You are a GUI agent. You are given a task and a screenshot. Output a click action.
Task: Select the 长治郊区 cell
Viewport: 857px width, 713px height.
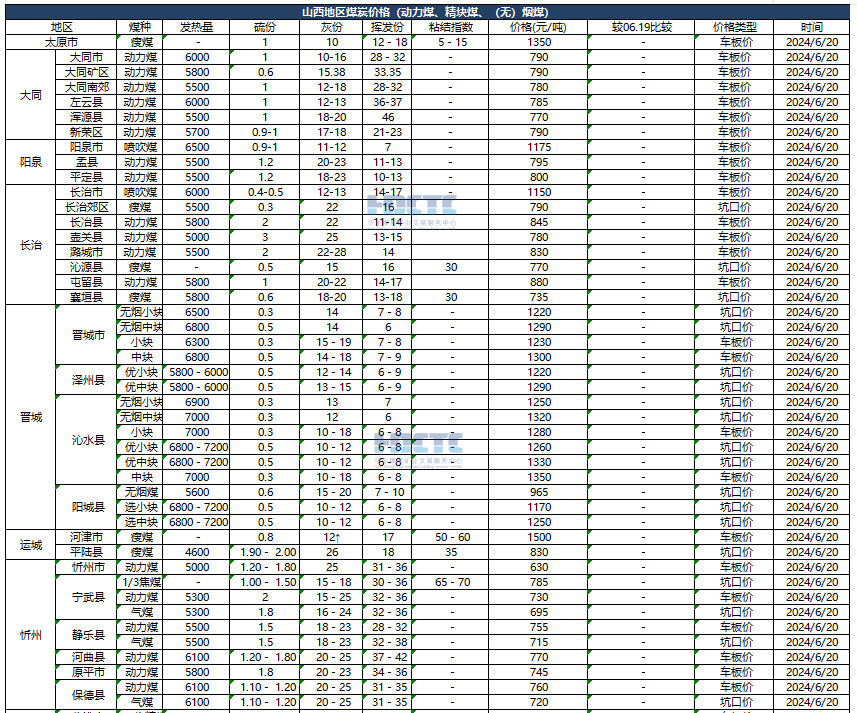[86, 208]
